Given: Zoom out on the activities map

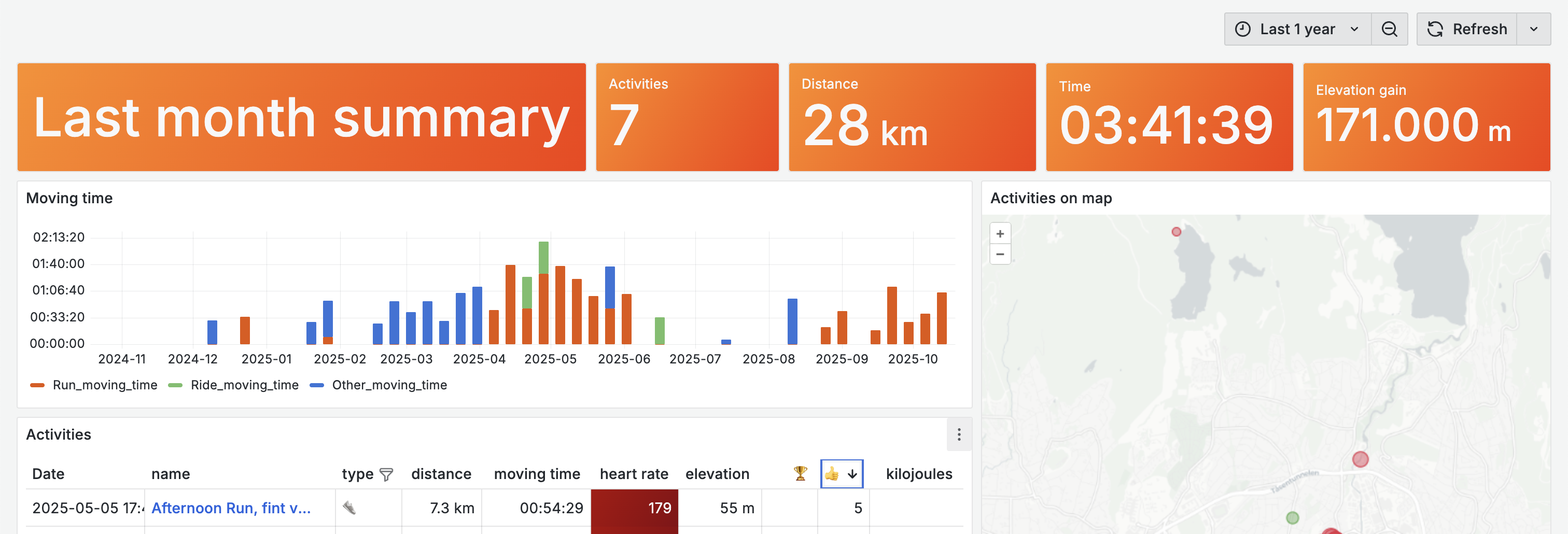Looking at the screenshot, I should pyautogui.click(x=1000, y=255).
